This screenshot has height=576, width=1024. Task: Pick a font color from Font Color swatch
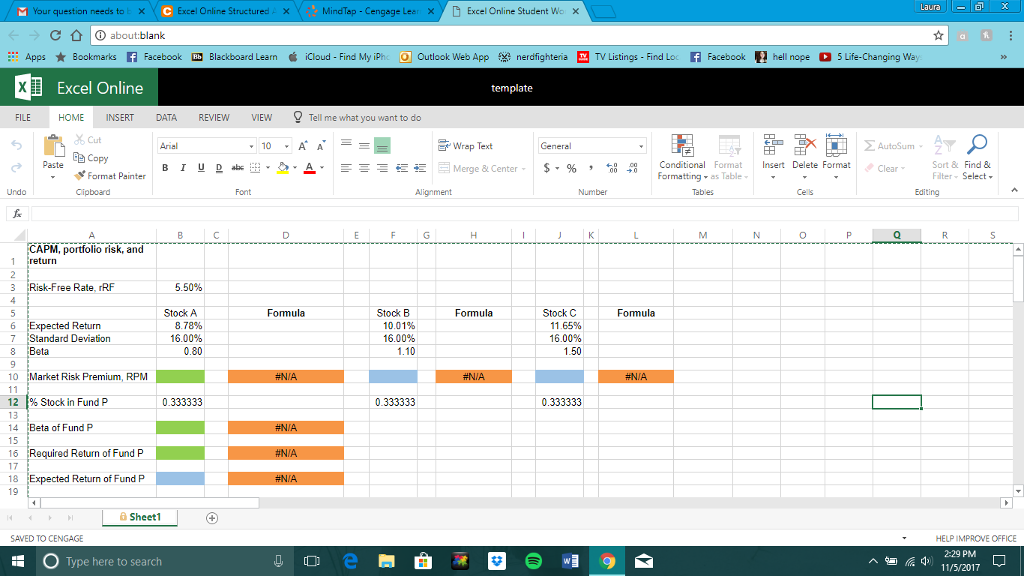point(310,167)
